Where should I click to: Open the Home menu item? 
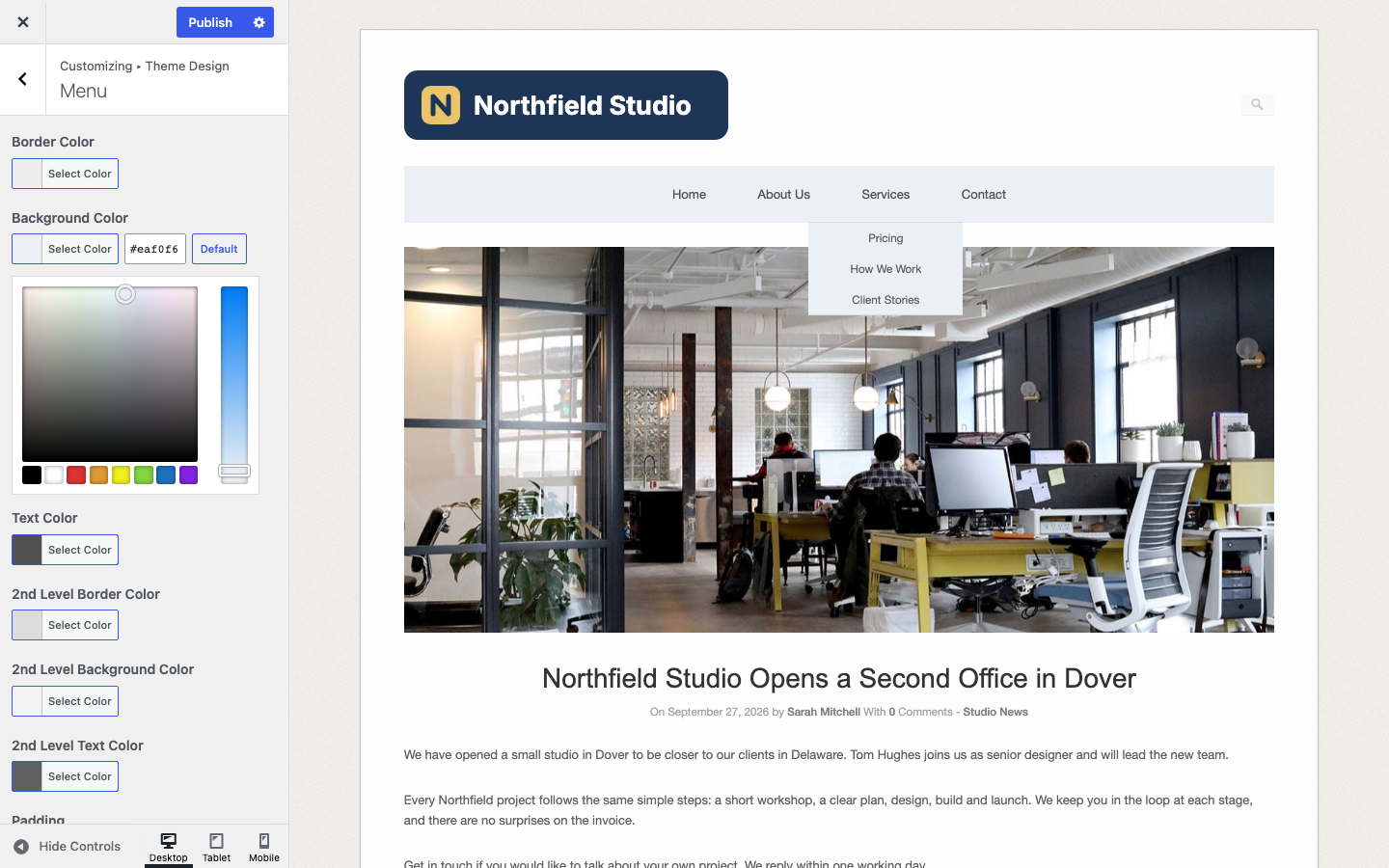(x=689, y=195)
